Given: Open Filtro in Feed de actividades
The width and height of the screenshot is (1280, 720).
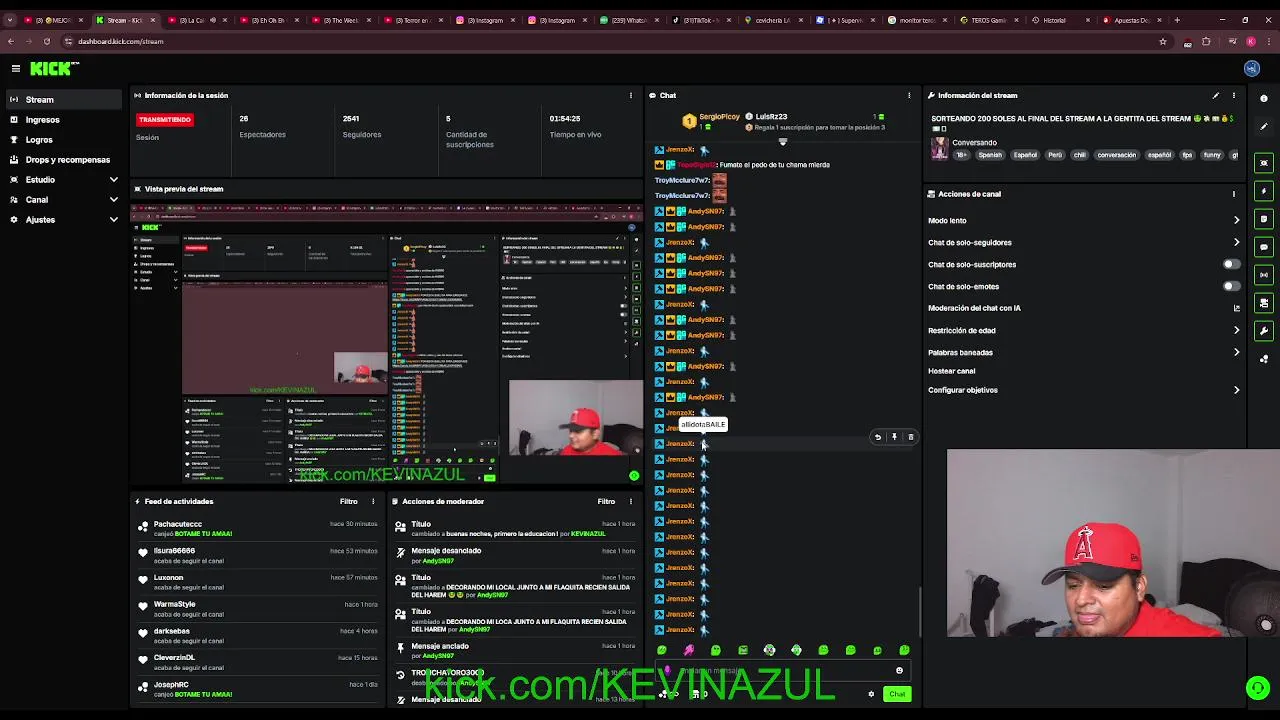Looking at the screenshot, I should pos(348,501).
